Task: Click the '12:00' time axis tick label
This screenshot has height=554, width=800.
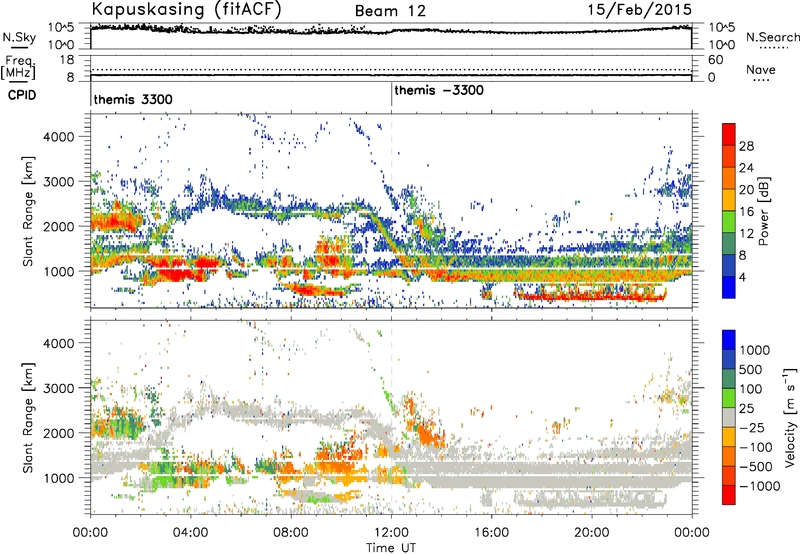Action: click(x=391, y=533)
